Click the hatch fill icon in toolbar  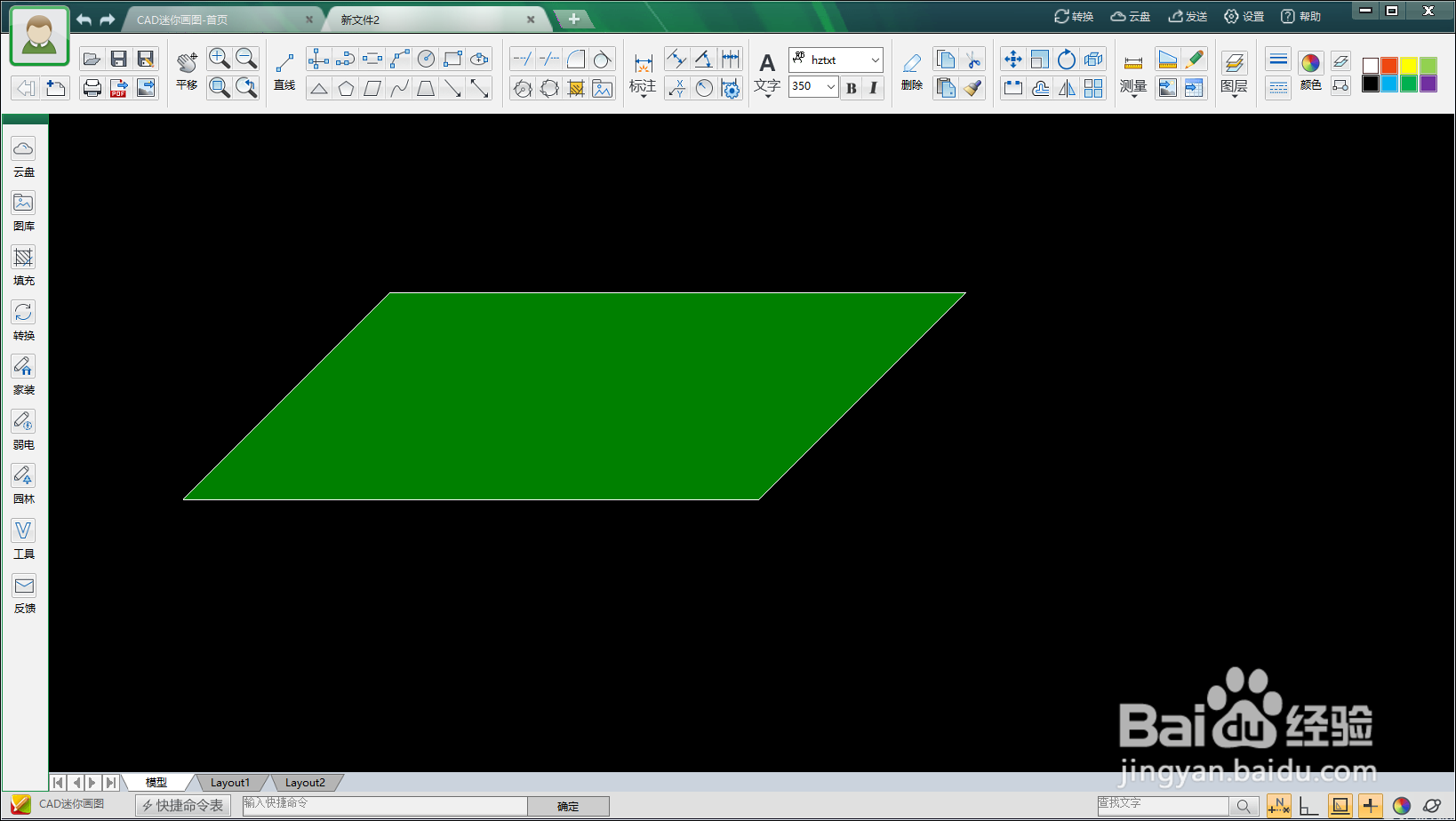(576, 88)
